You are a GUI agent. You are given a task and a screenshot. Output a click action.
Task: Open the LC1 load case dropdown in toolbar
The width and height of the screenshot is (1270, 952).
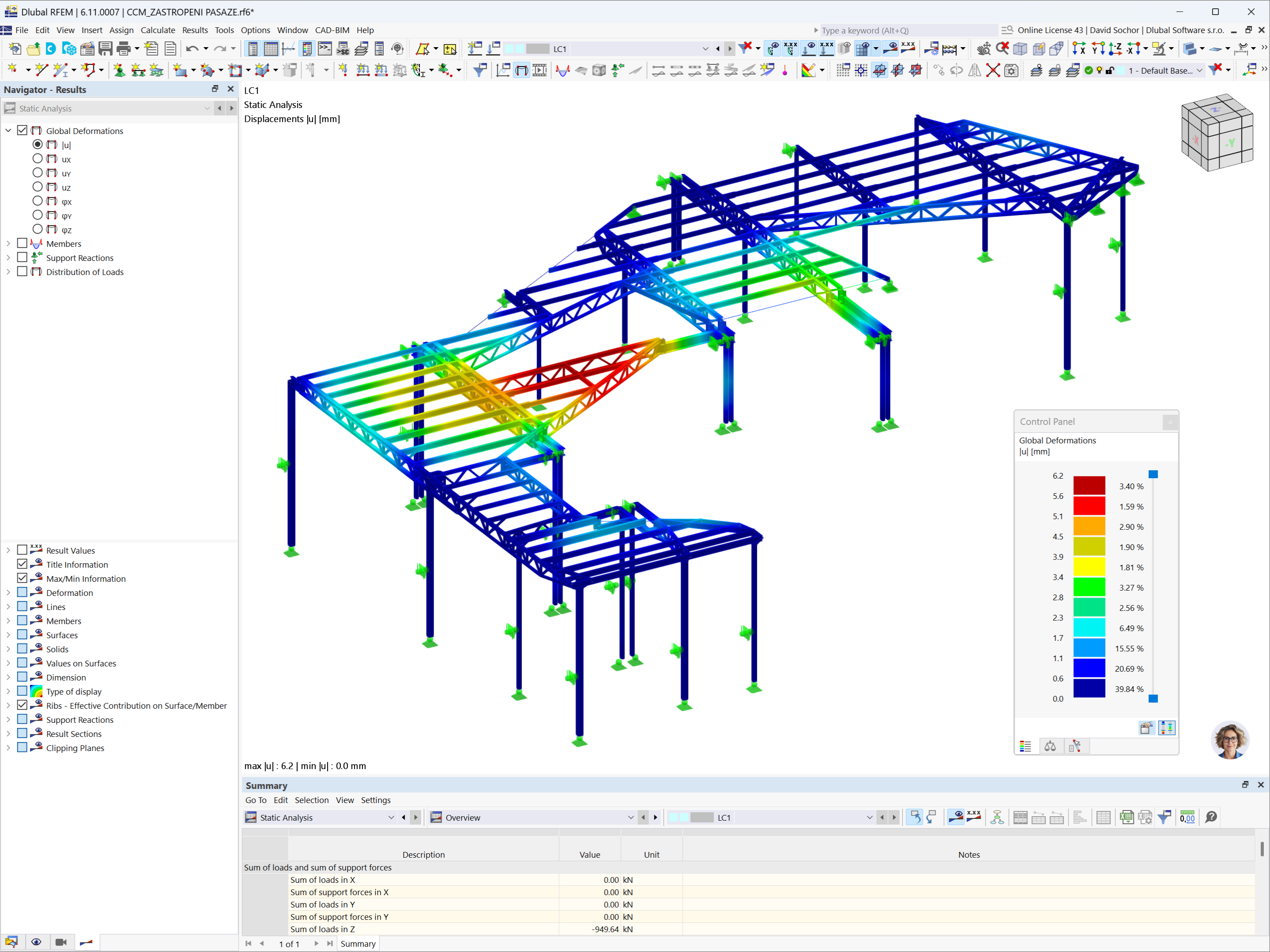coord(705,49)
